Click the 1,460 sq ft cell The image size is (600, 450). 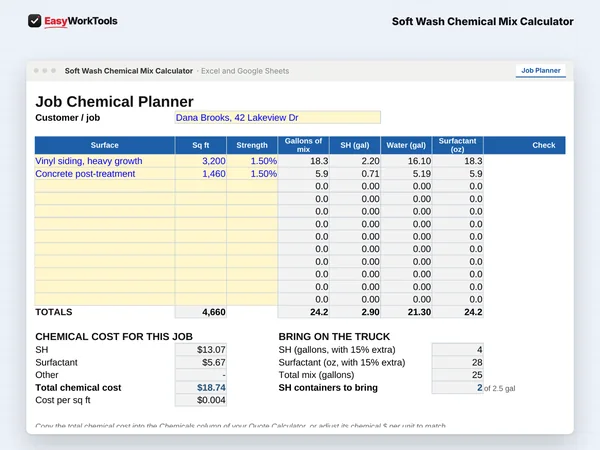[x=201, y=174]
